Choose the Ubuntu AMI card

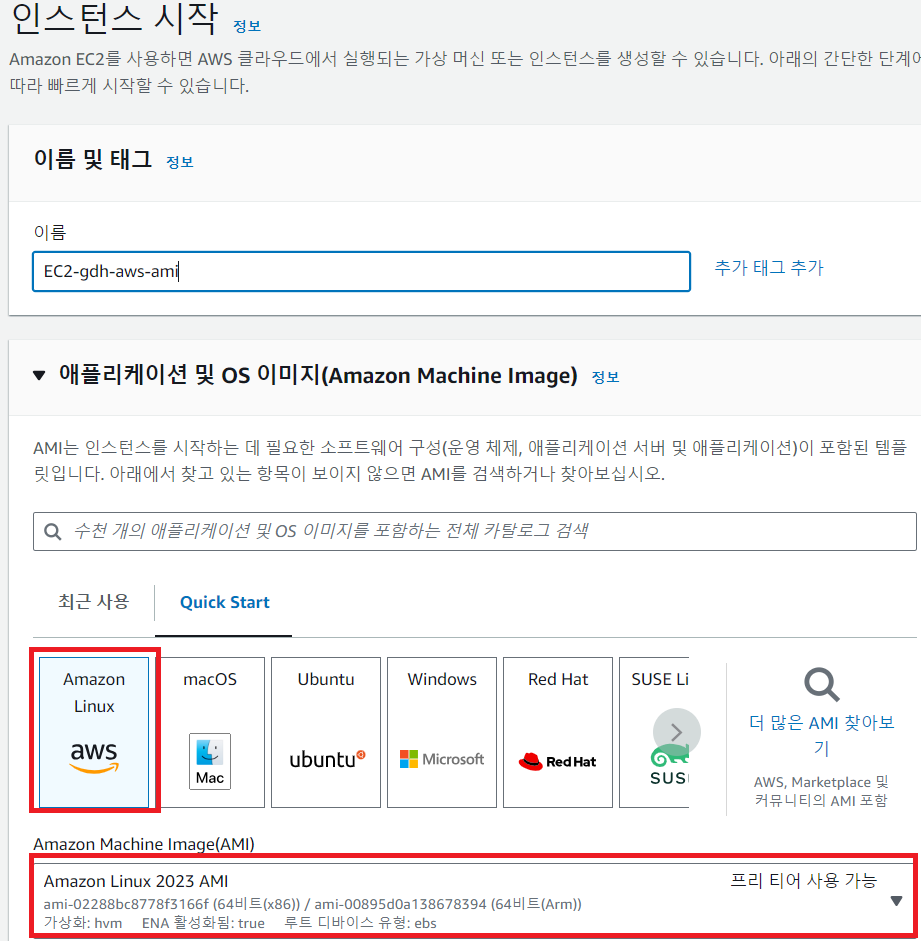(x=326, y=732)
